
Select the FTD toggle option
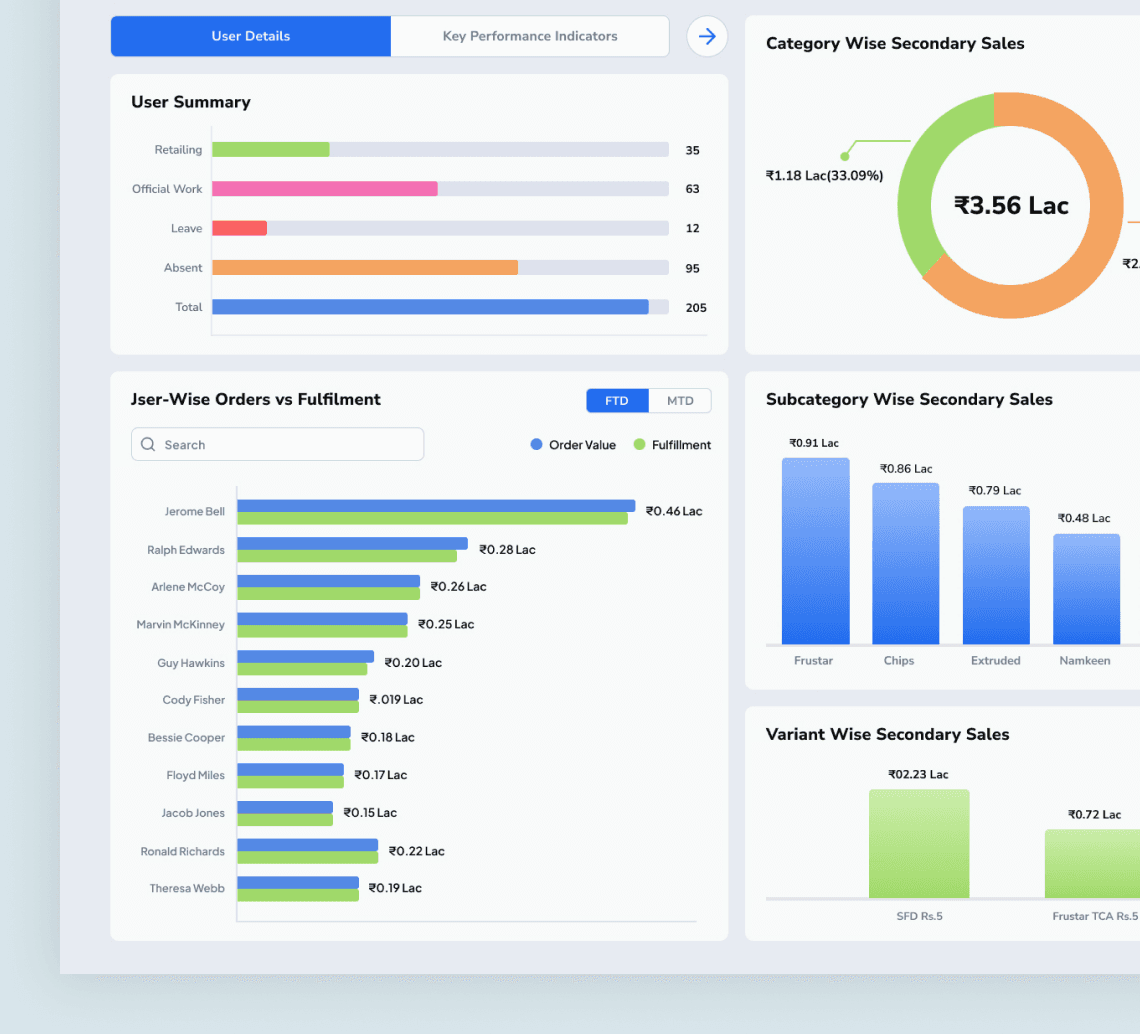617,401
